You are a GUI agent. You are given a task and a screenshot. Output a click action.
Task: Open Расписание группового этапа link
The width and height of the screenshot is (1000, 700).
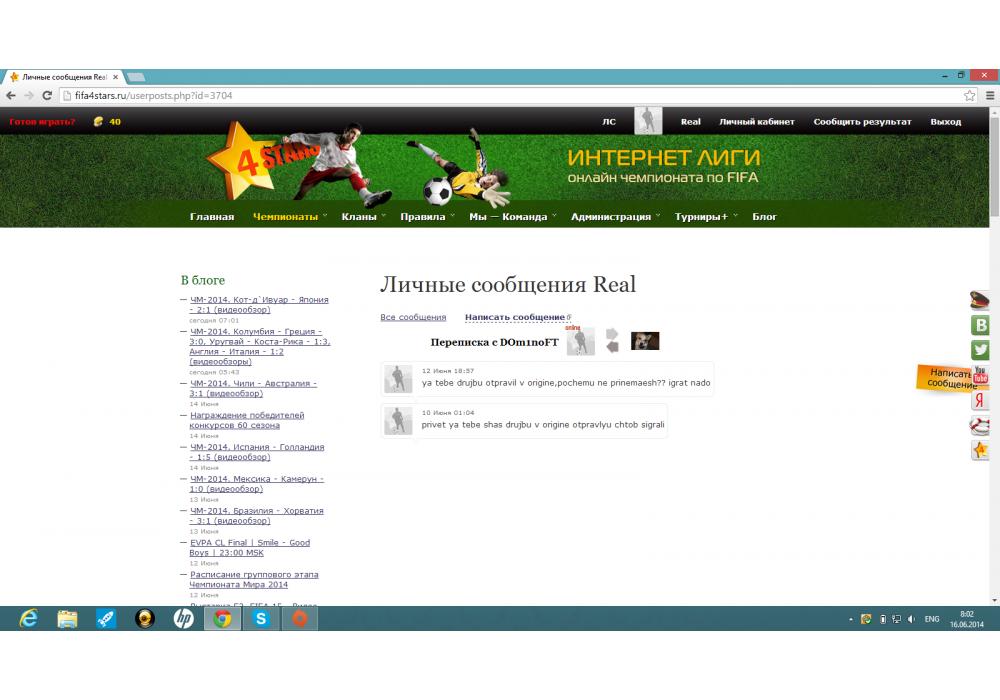[x=254, y=580]
